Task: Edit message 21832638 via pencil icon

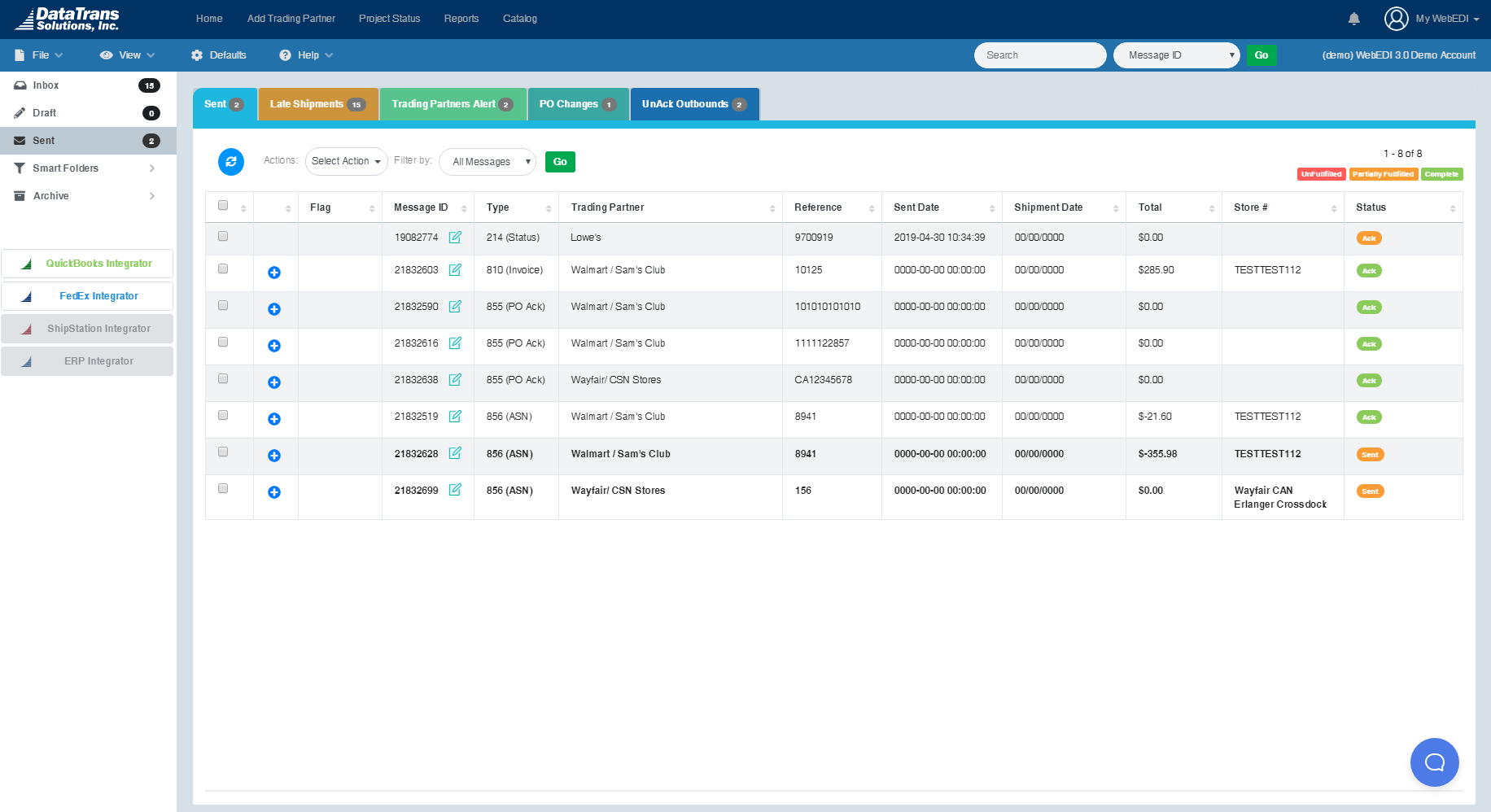Action: point(455,380)
